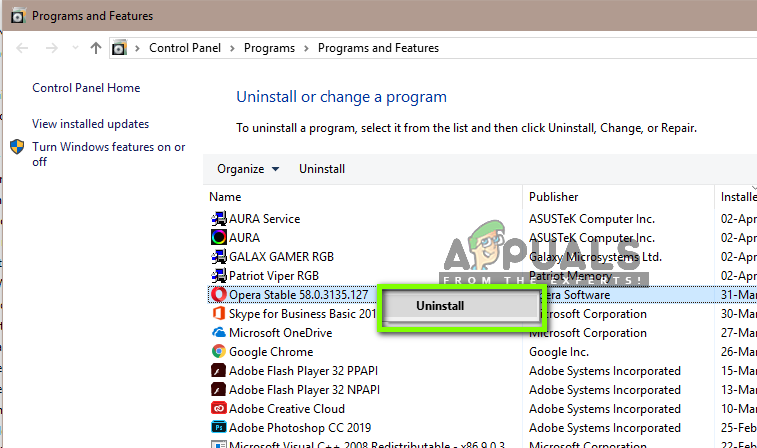Select Adobe Photoshop CC 2019 entry

click(300, 428)
